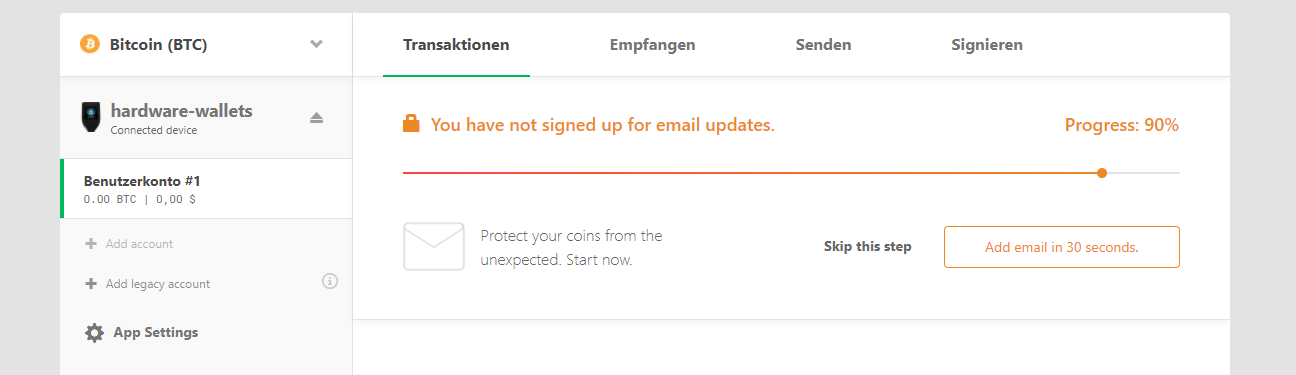Expand the Bitcoin (BTC) coin dropdown chevron

coord(316,44)
